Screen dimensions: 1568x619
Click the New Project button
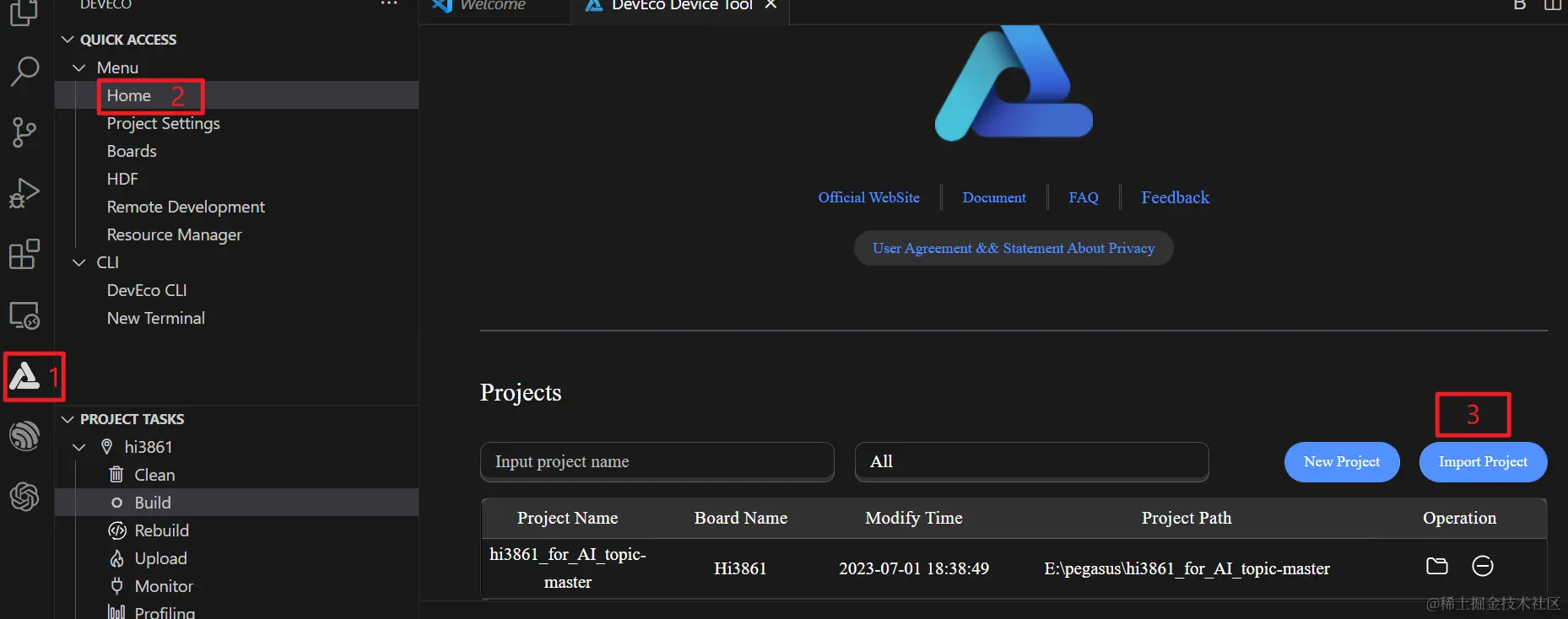click(x=1342, y=462)
